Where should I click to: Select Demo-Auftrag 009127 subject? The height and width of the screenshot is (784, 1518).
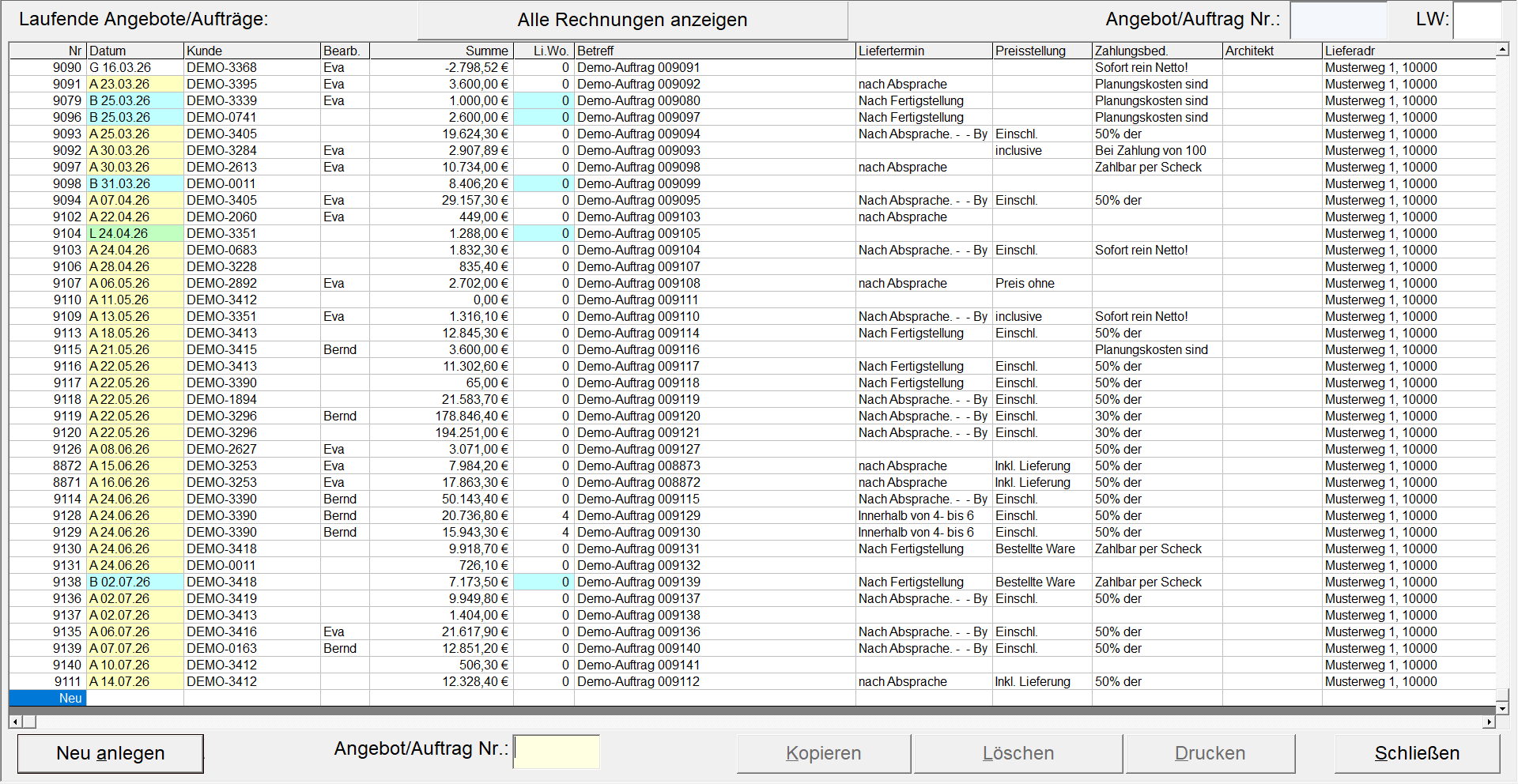(715, 450)
